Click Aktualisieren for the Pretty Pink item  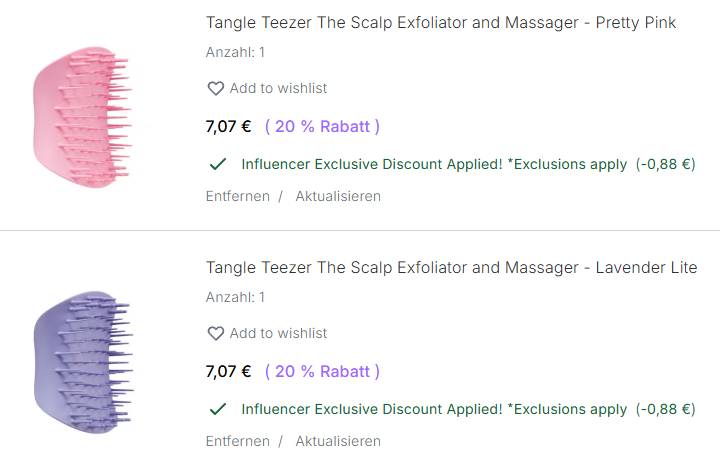337,196
